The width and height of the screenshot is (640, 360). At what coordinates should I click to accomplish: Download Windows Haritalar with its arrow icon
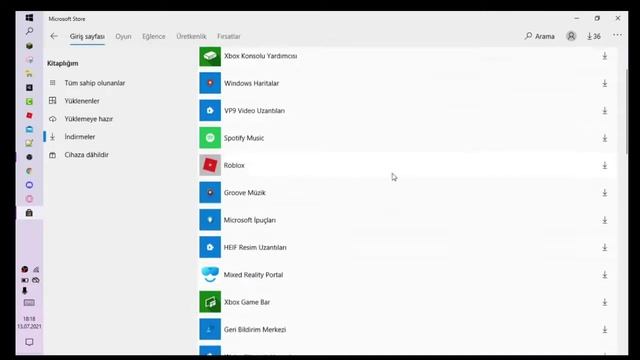pyautogui.click(x=604, y=83)
